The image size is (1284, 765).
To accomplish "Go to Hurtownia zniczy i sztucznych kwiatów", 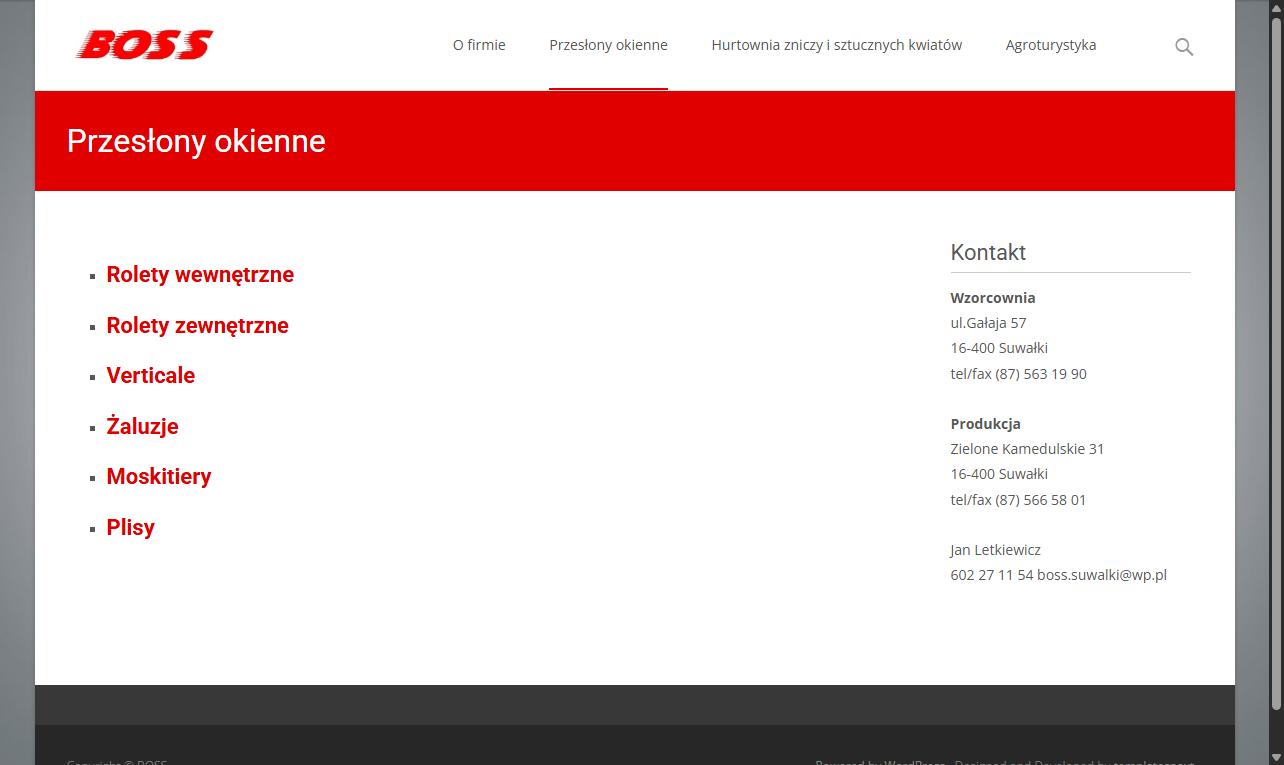I will pos(837,45).
